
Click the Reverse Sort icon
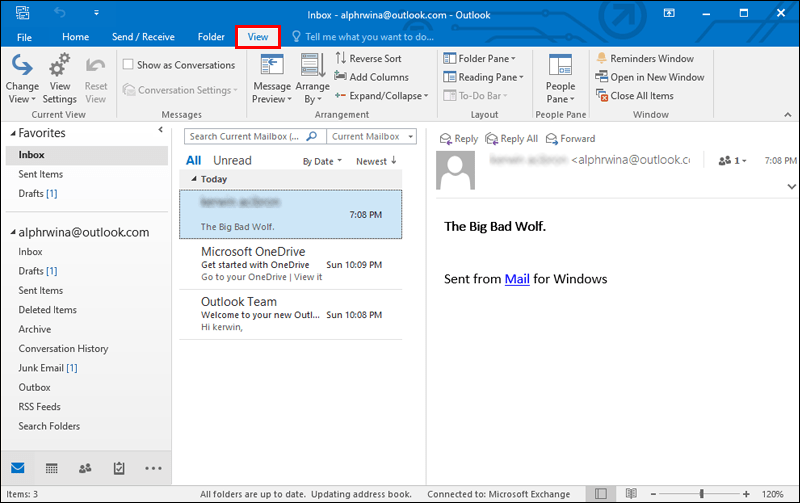341,58
